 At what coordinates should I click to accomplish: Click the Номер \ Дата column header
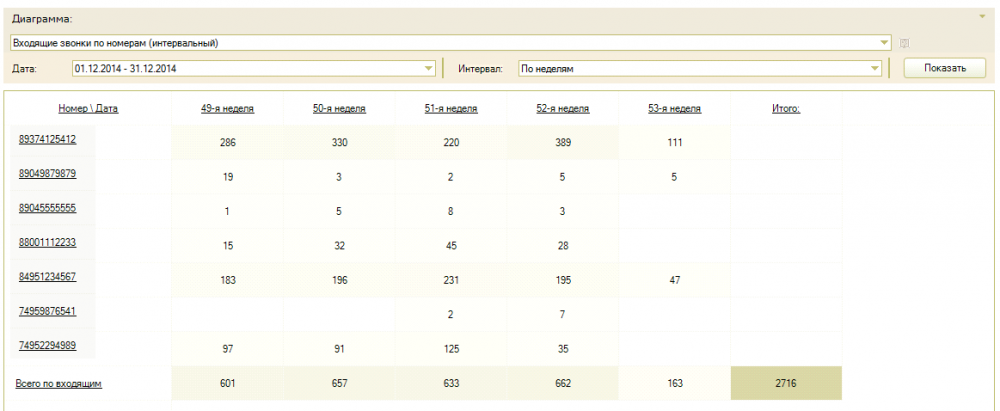click(x=88, y=108)
